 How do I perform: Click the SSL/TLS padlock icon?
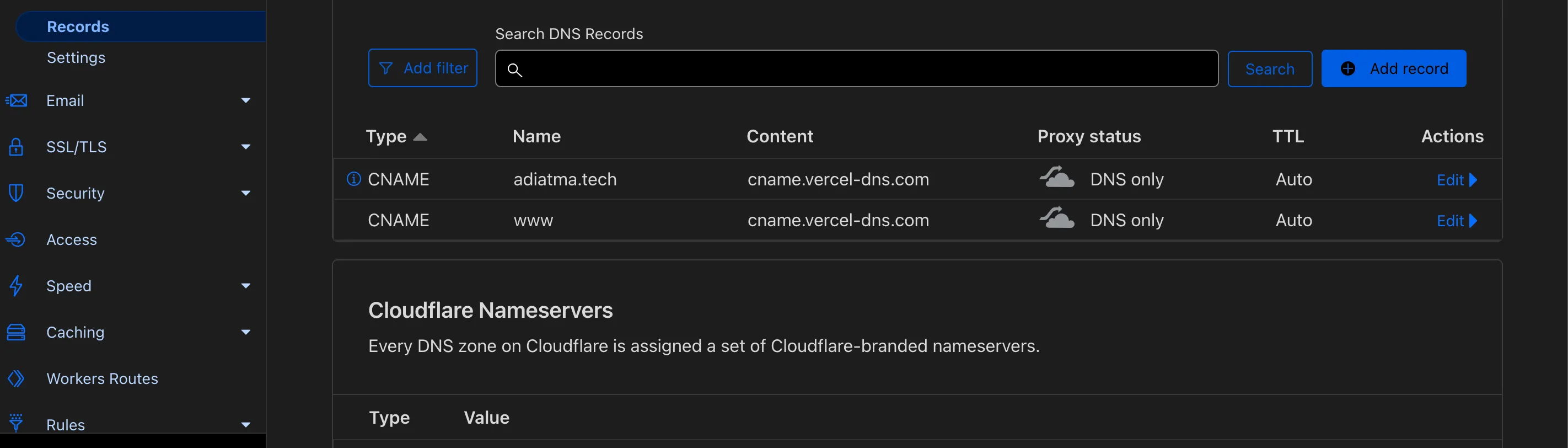16,147
